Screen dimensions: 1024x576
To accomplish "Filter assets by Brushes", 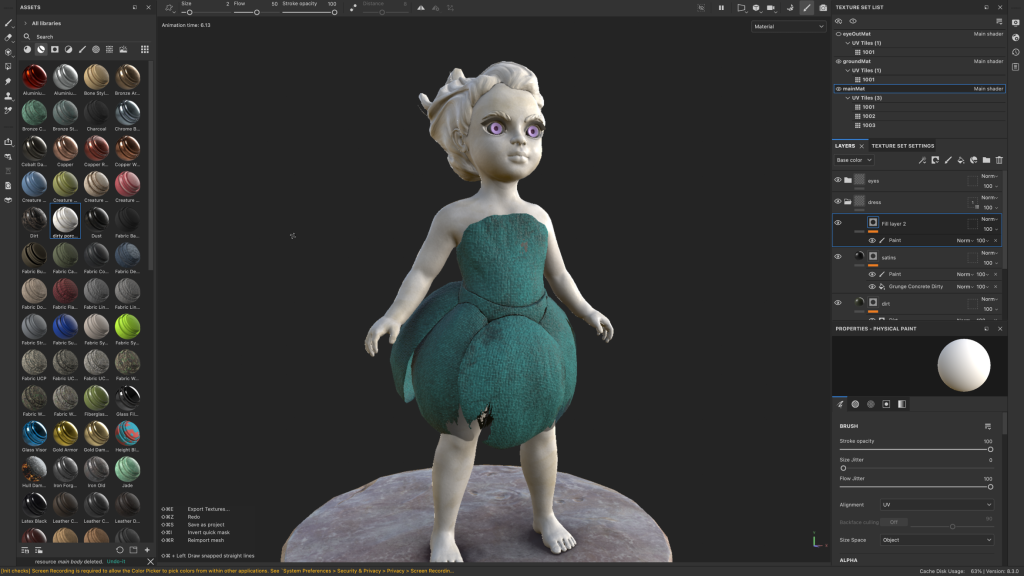I will 82,49.
